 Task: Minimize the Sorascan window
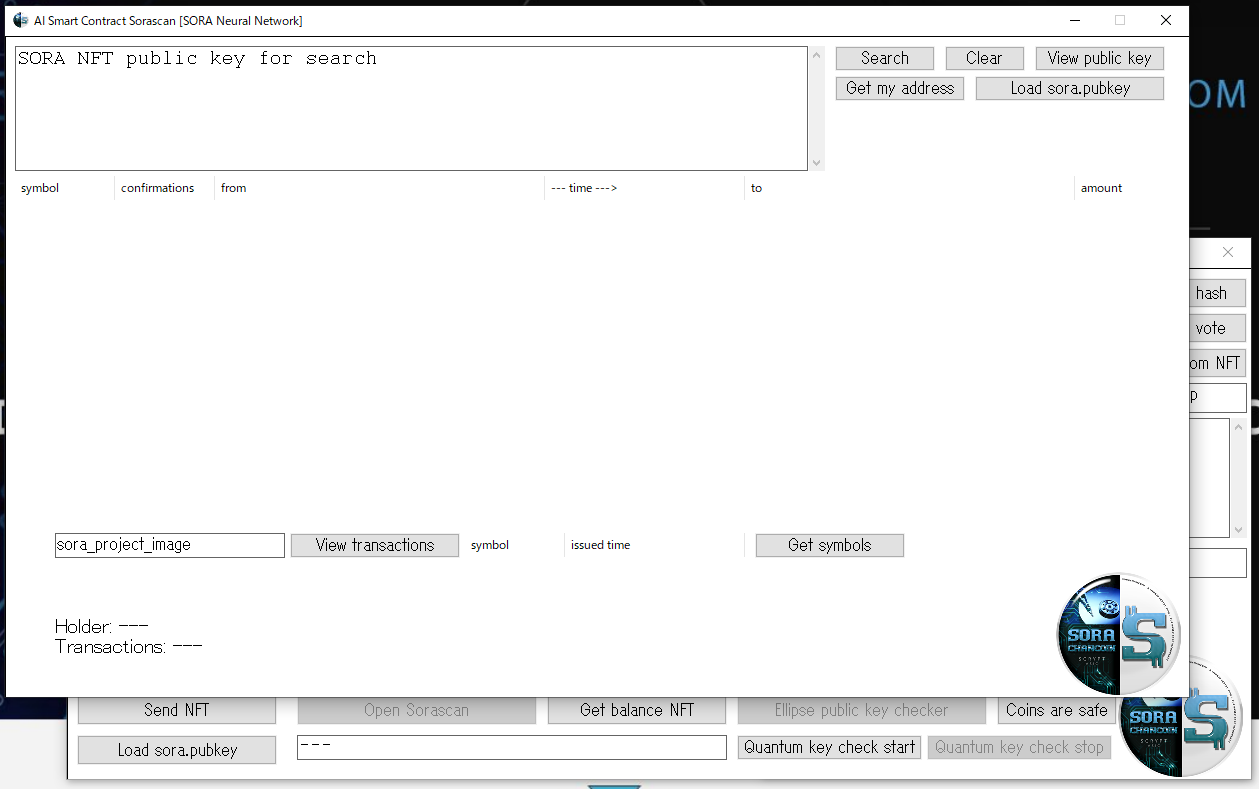(1075, 20)
